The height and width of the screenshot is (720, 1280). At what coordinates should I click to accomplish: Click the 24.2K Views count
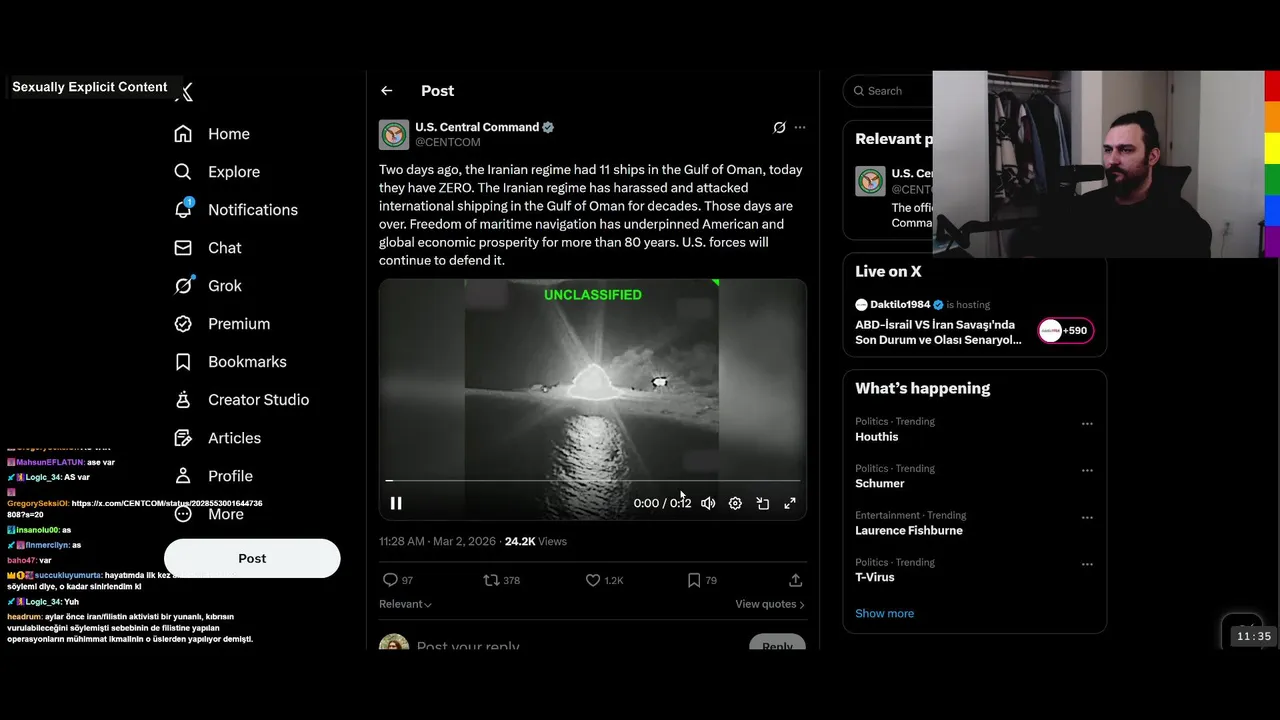(x=535, y=541)
